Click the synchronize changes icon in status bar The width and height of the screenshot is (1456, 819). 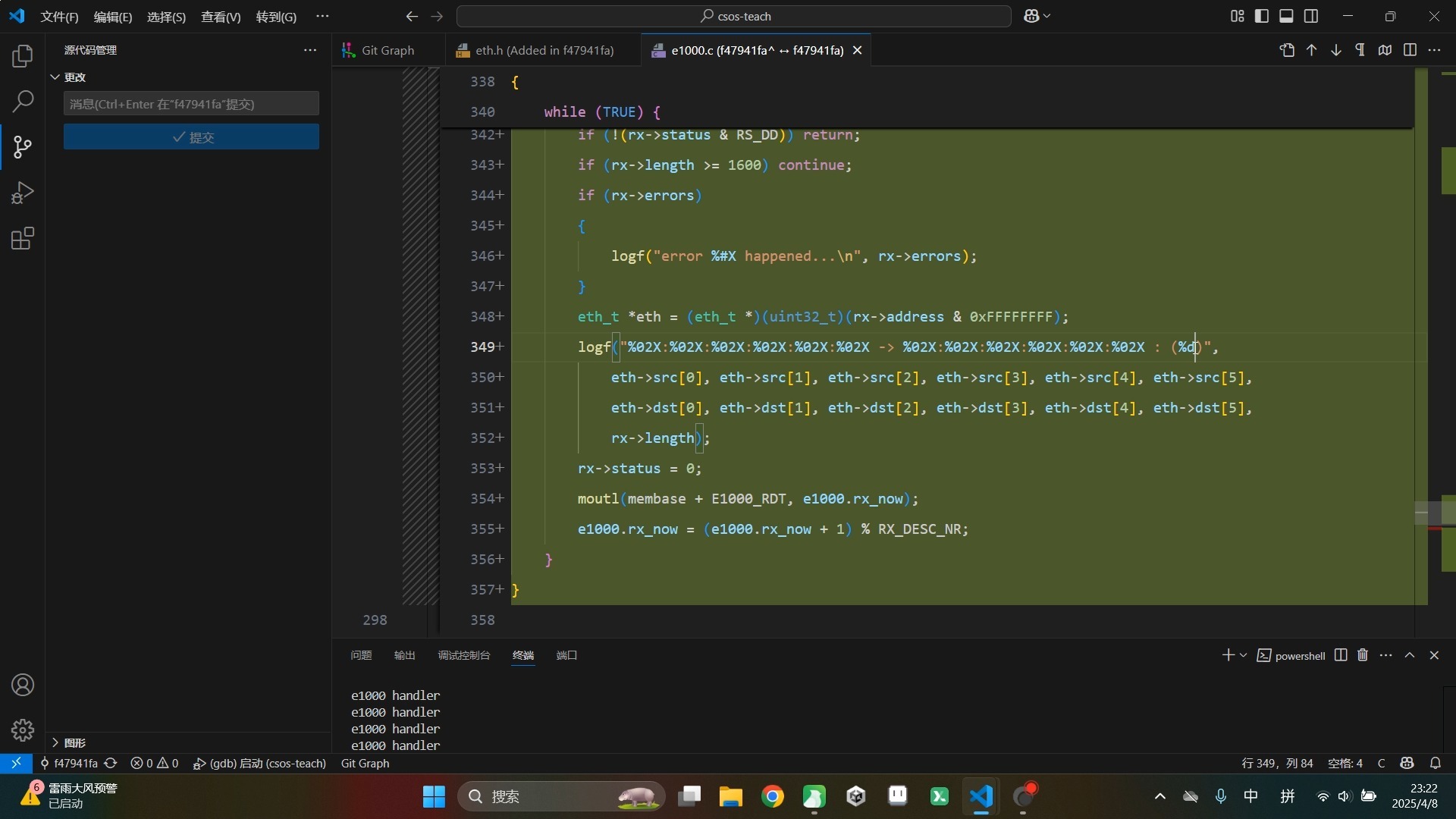pyautogui.click(x=111, y=764)
